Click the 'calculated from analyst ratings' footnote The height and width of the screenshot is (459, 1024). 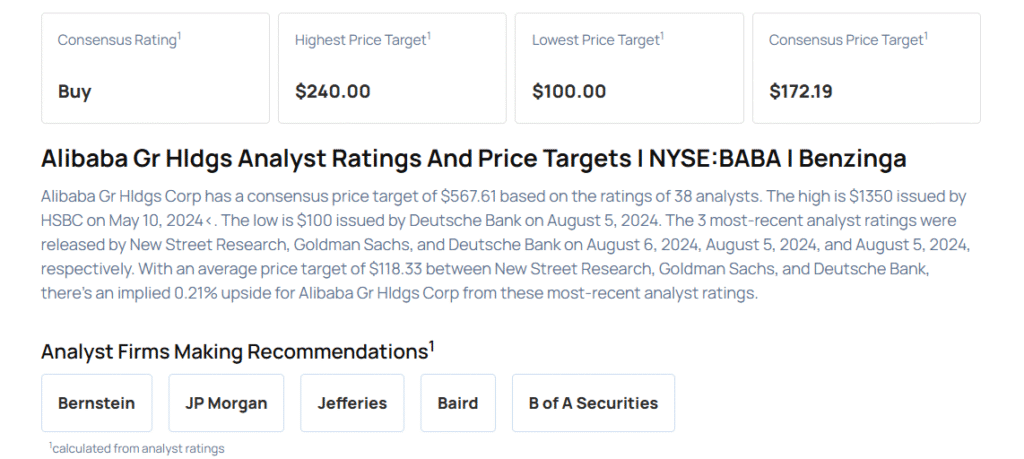[x=138, y=448]
